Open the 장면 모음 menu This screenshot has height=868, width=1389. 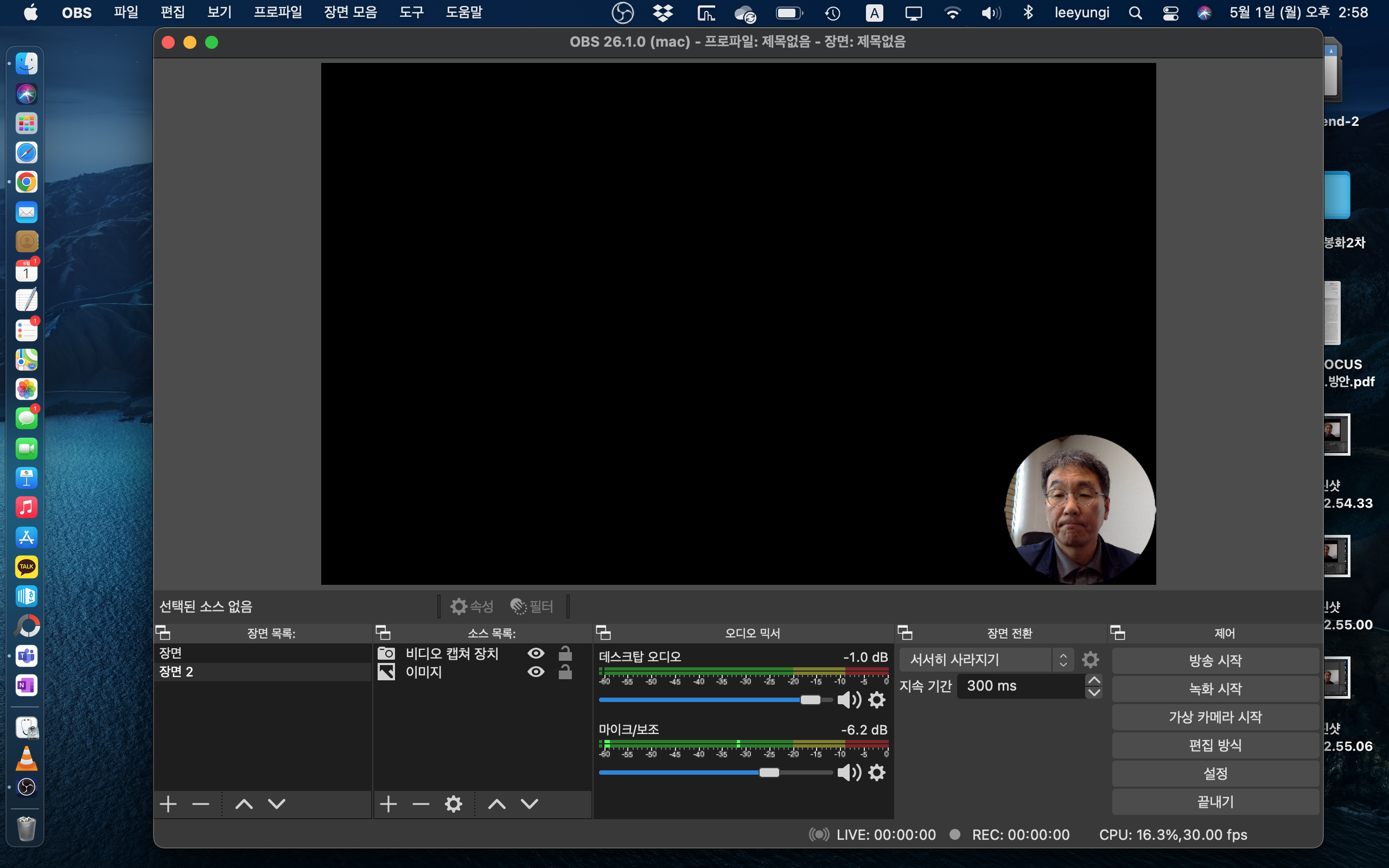[x=350, y=12]
